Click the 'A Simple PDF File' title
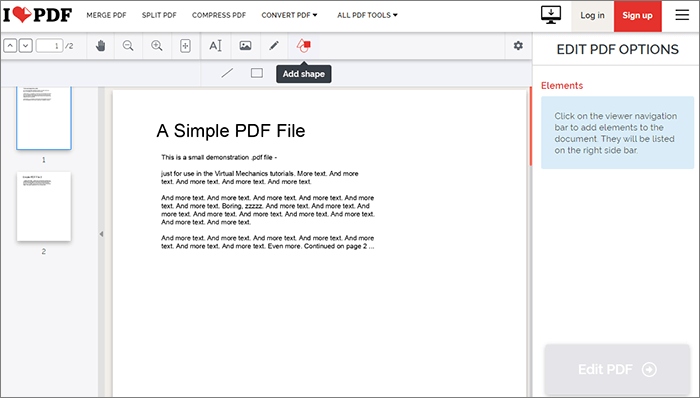 click(x=231, y=131)
